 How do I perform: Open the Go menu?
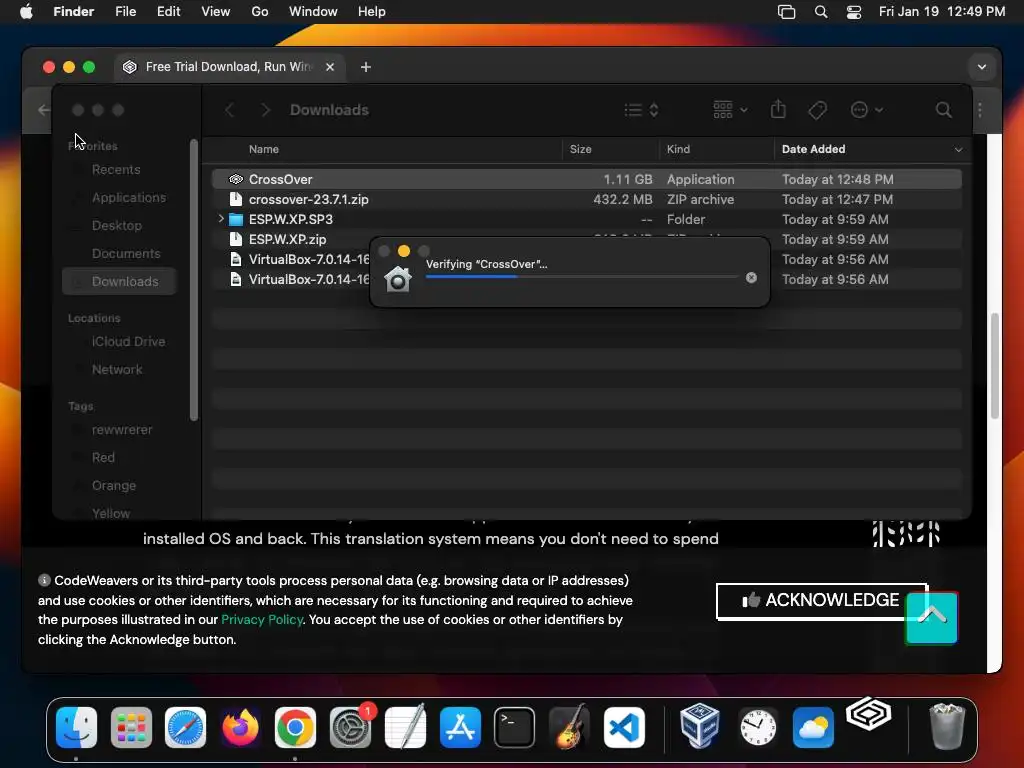pyautogui.click(x=260, y=12)
